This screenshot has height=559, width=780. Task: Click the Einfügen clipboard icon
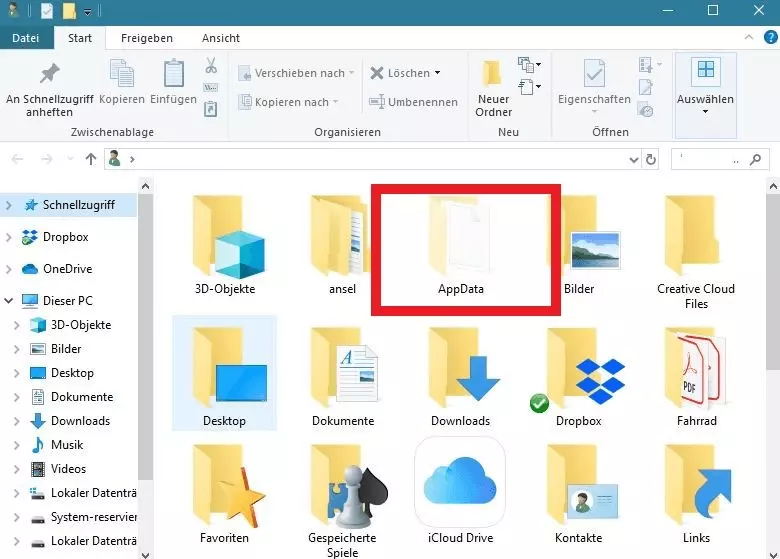pyautogui.click(x=174, y=73)
